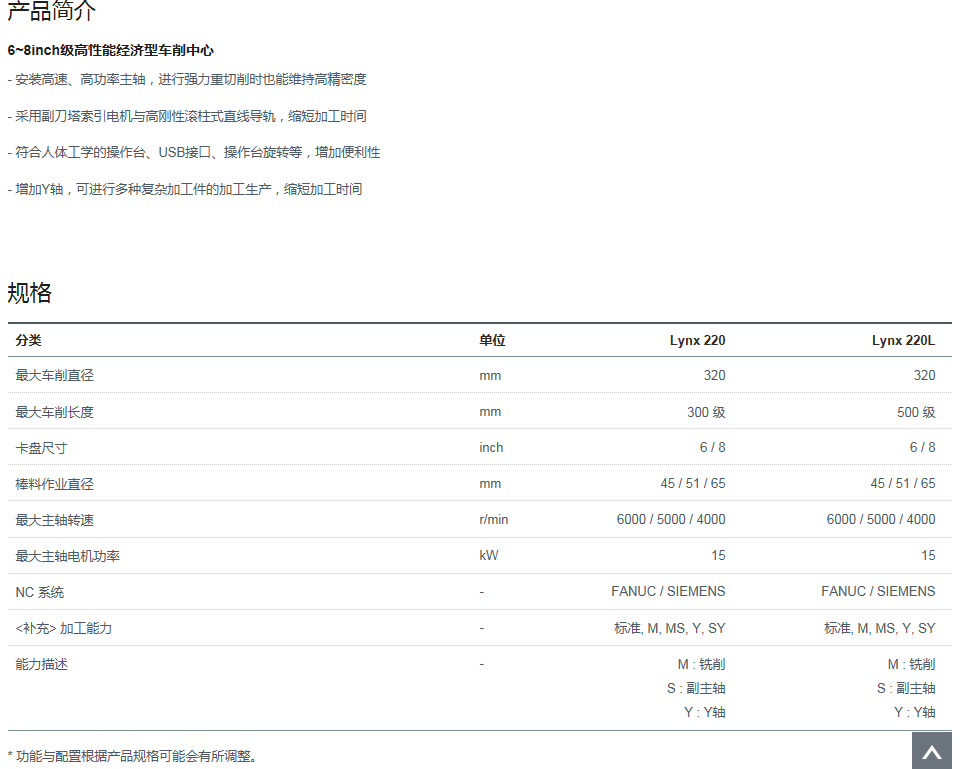
Task: Select the 最大主轴电机功率 row label
Action: pos(68,556)
